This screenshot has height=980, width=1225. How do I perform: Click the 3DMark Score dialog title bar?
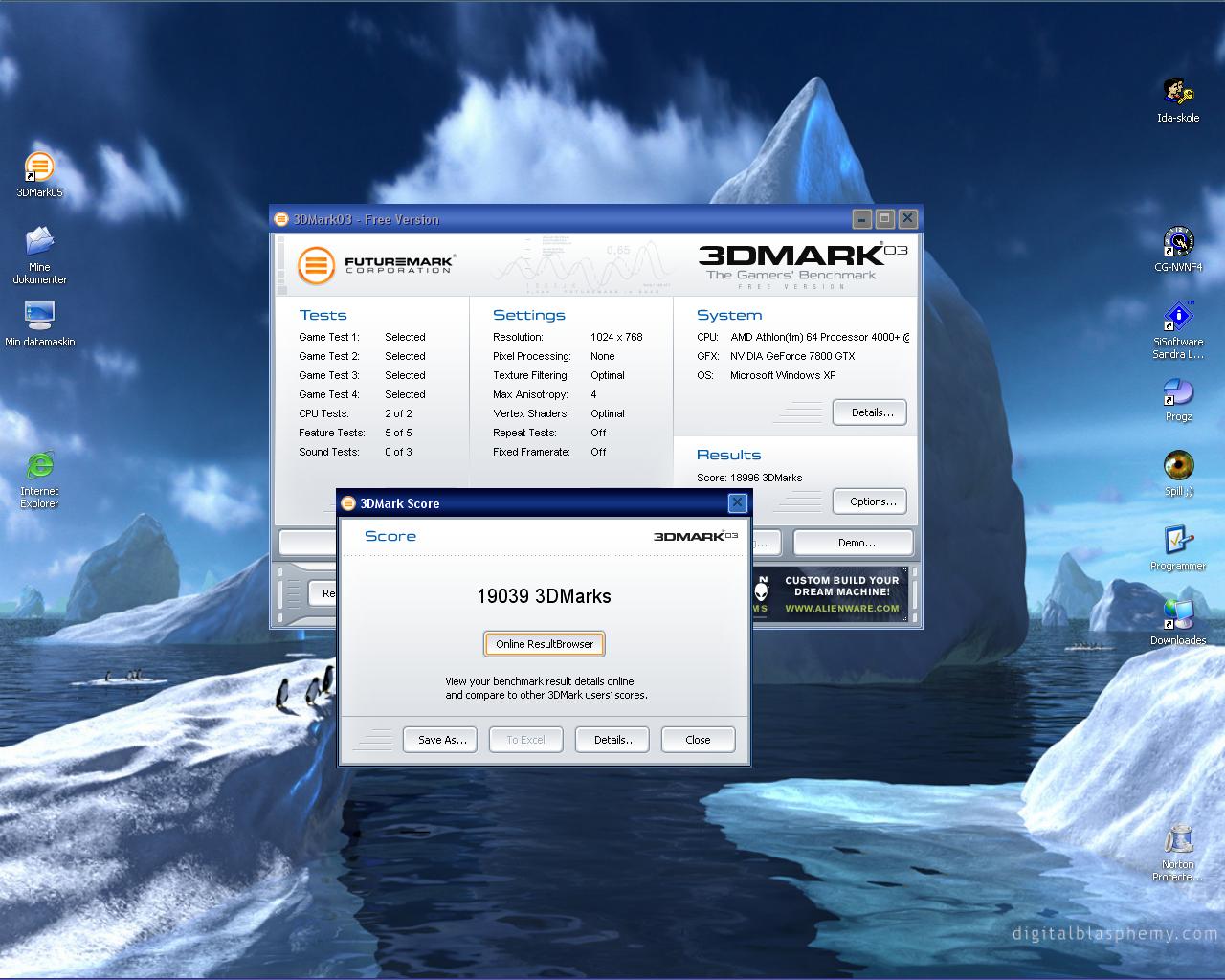(544, 503)
